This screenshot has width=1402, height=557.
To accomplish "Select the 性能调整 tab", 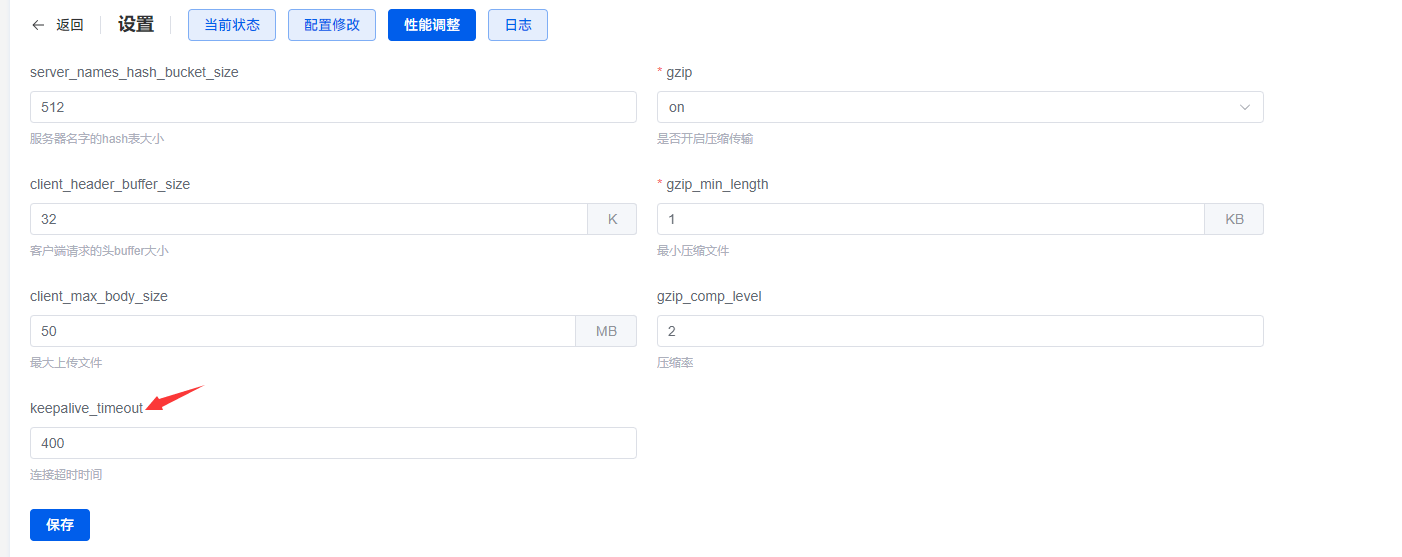I will coord(432,25).
